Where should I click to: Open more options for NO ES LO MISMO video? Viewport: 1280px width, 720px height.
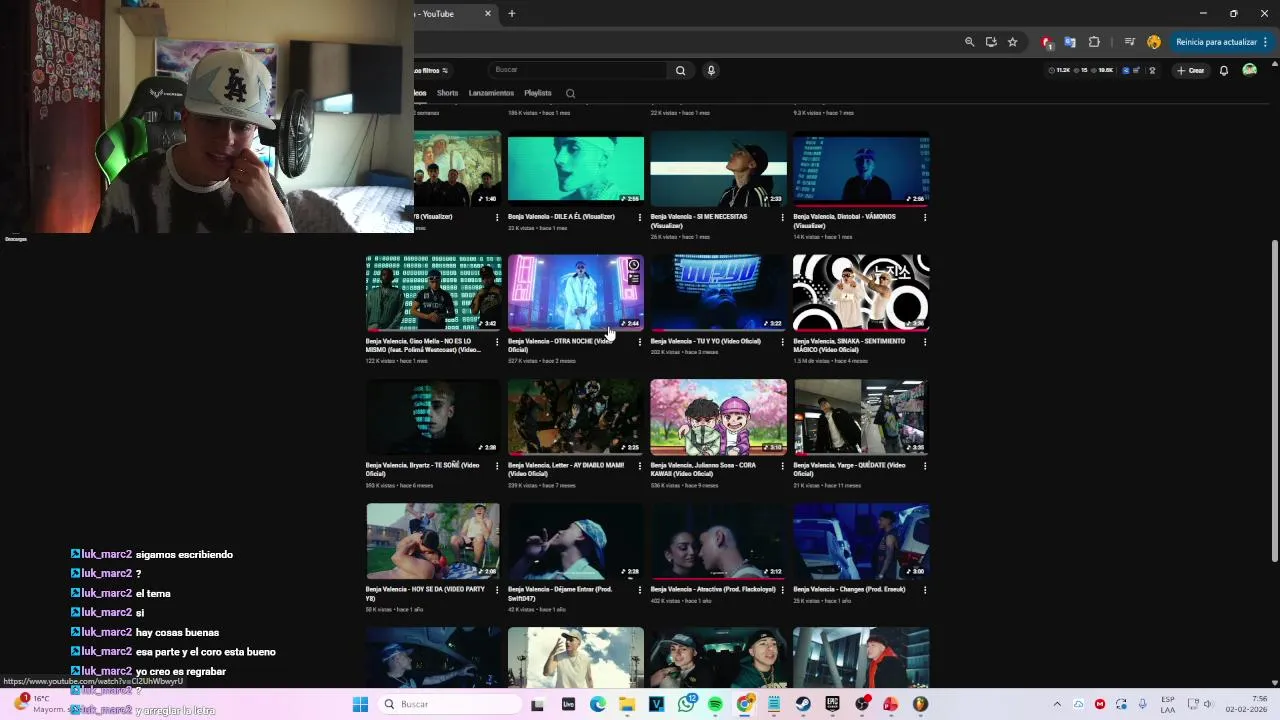(497, 342)
